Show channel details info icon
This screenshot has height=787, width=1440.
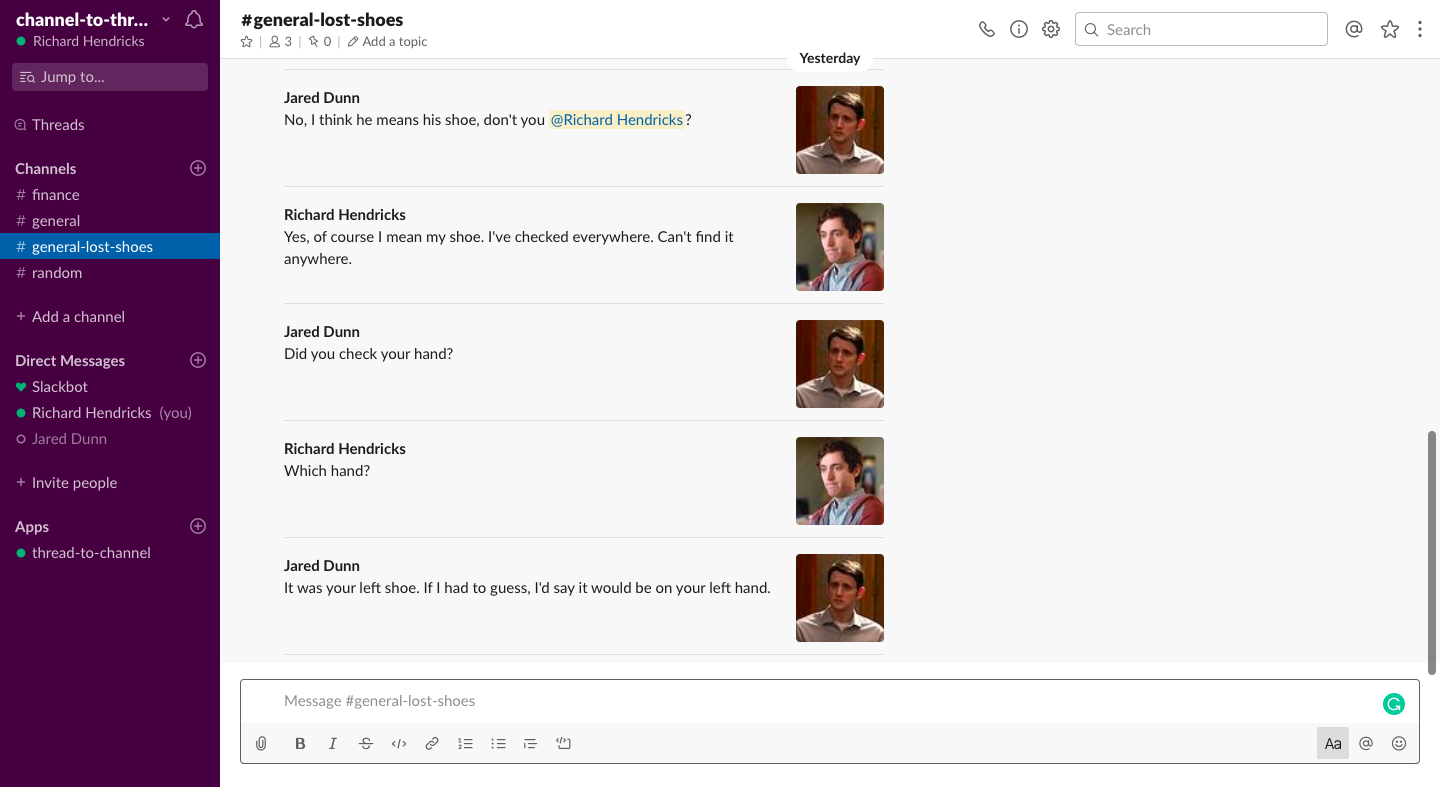tap(1019, 29)
